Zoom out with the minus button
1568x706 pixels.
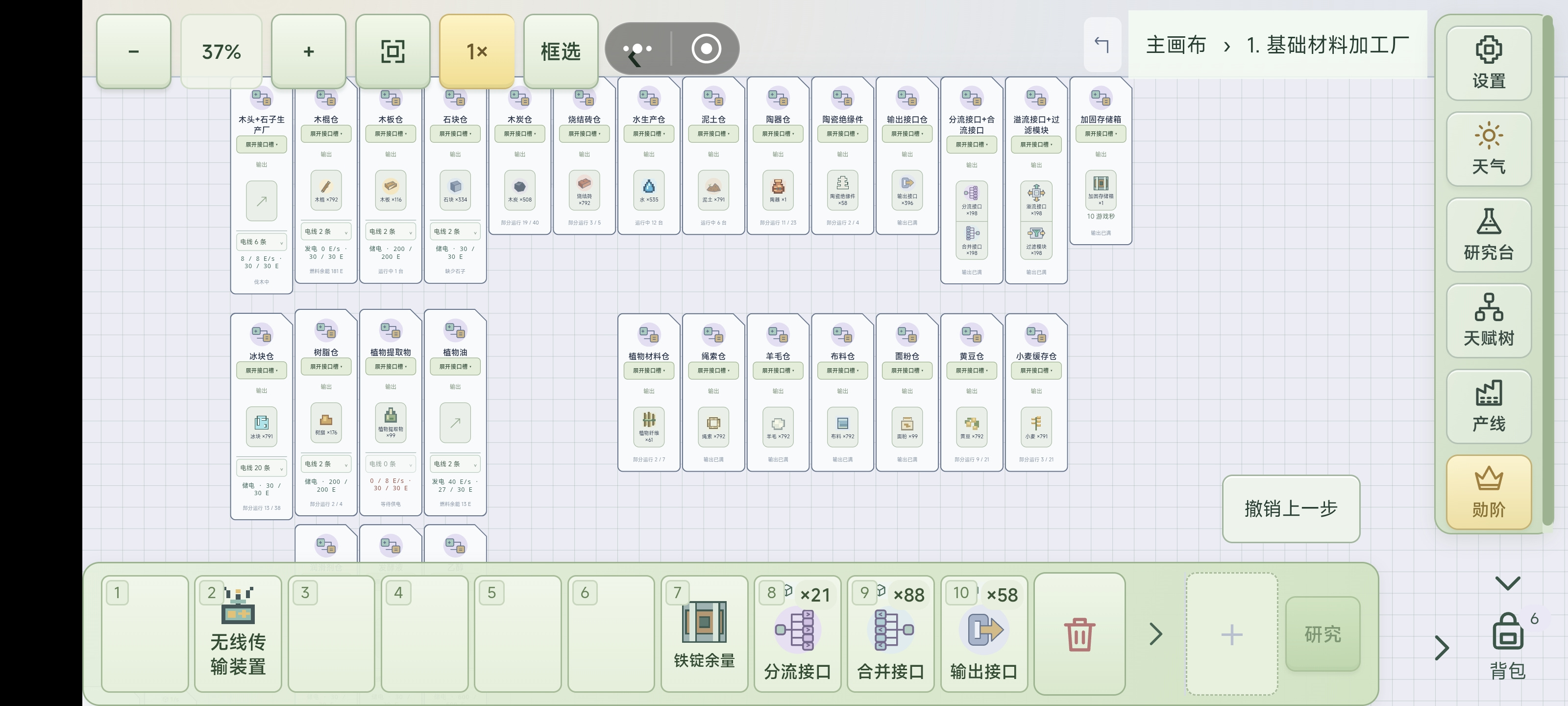[x=134, y=51]
